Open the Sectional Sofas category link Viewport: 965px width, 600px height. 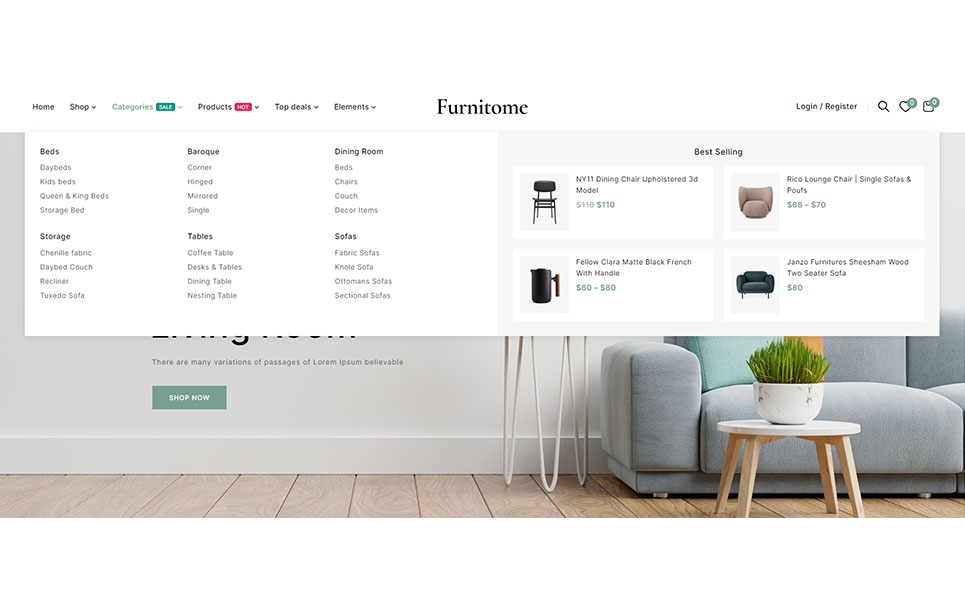click(x=362, y=295)
